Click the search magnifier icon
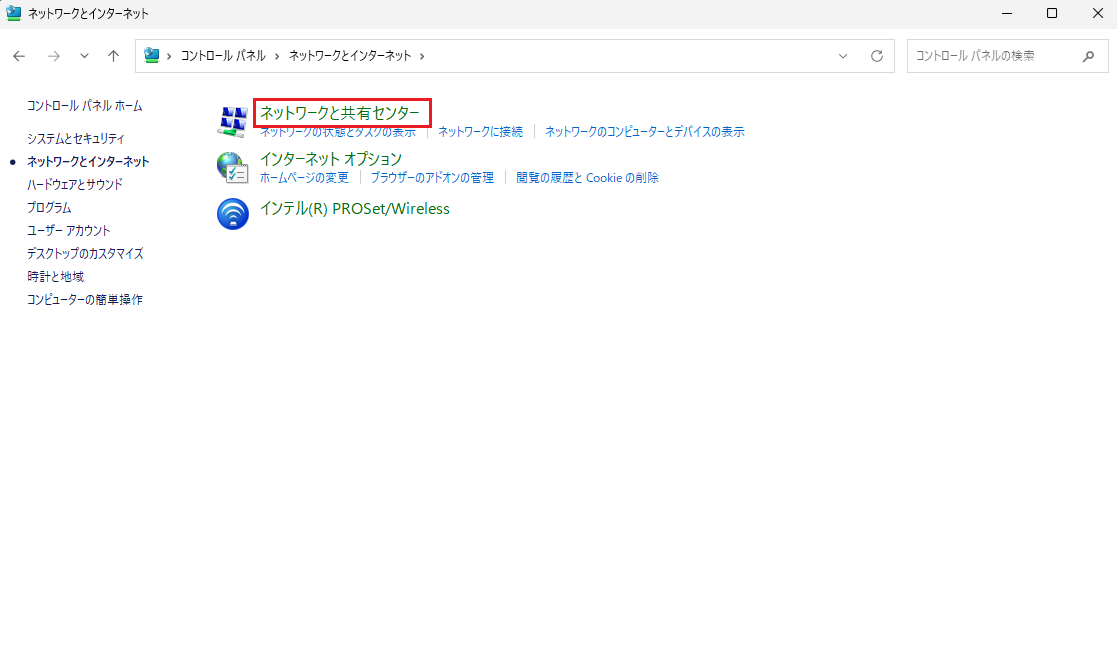This screenshot has height=656, width=1117. tap(1088, 56)
